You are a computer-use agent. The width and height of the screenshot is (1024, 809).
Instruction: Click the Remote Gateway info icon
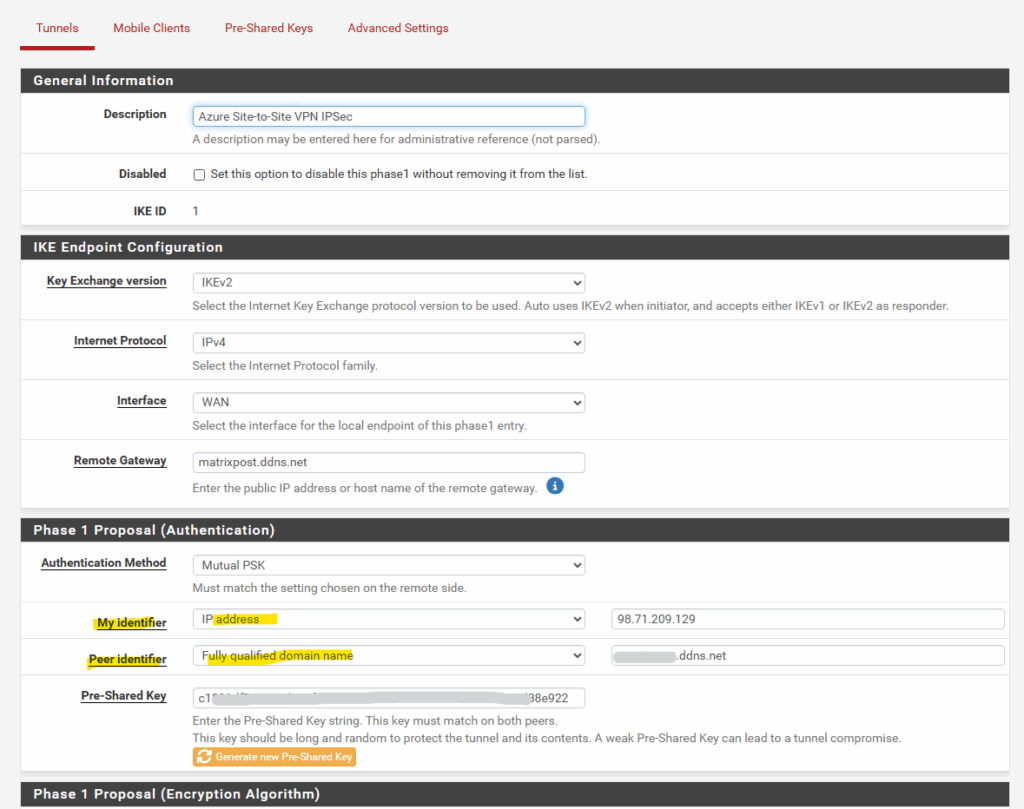[x=555, y=486]
